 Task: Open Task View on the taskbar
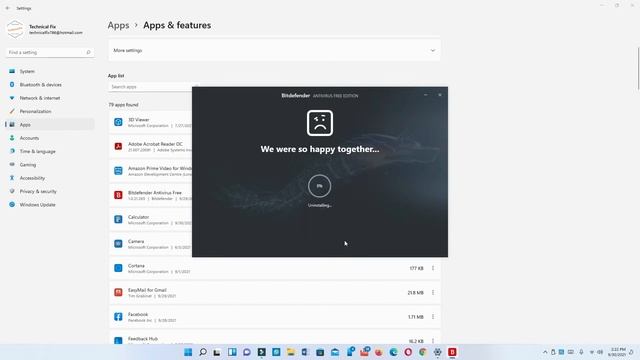pyautogui.click(x=217, y=352)
